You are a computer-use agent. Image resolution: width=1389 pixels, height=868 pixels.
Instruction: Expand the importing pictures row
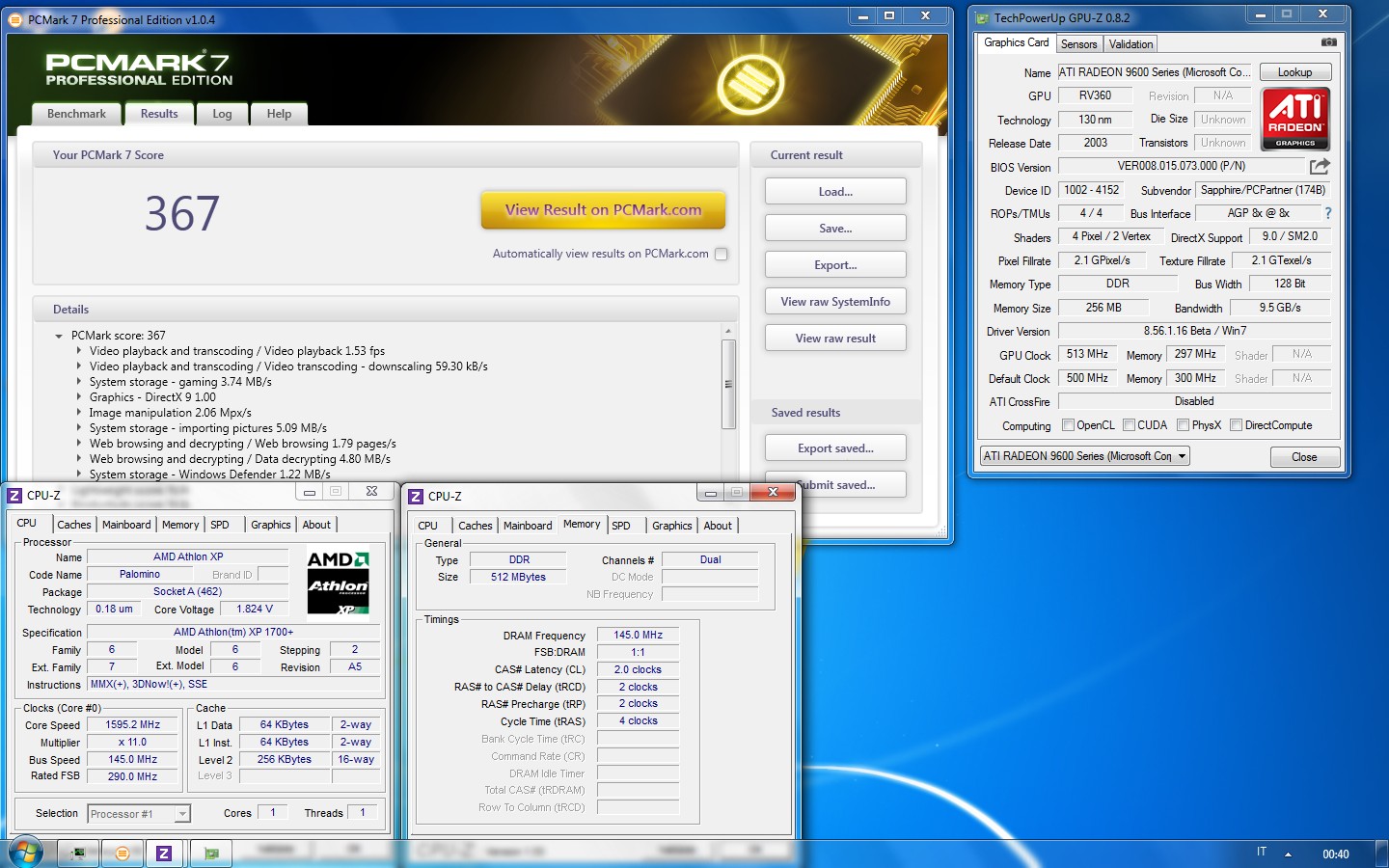coord(79,428)
